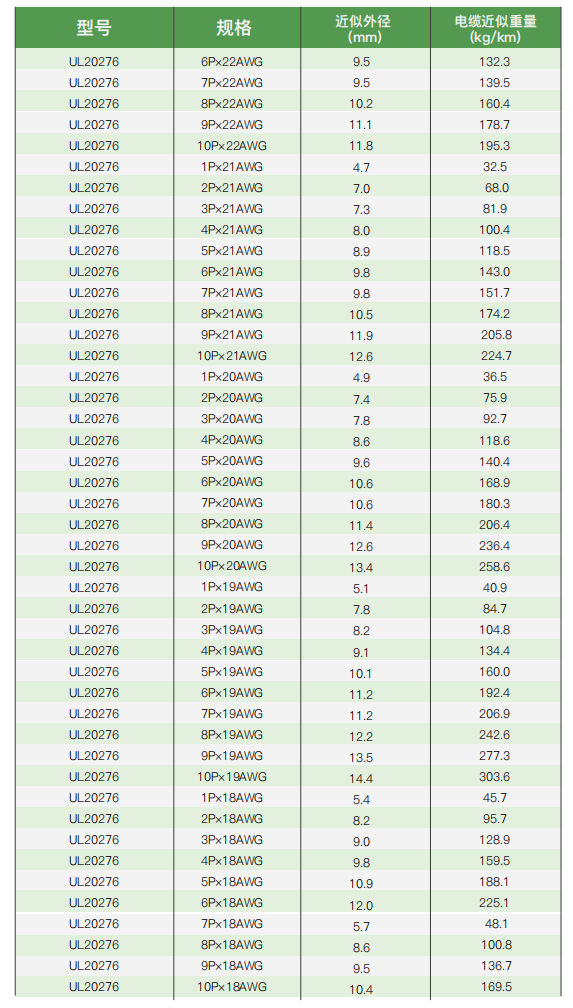Select the 10P×22AWG specification cell
The height and width of the screenshot is (1008, 573).
(232, 146)
